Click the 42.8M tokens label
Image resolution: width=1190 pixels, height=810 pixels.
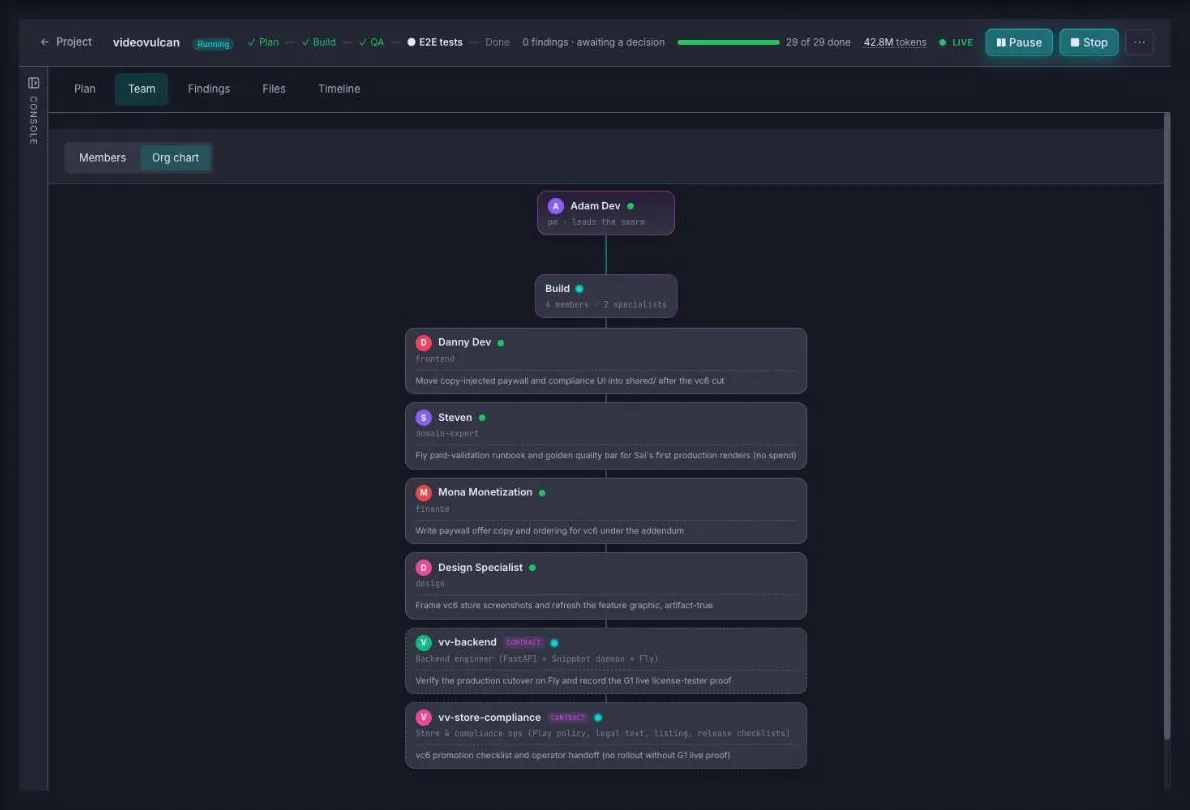click(x=895, y=43)
